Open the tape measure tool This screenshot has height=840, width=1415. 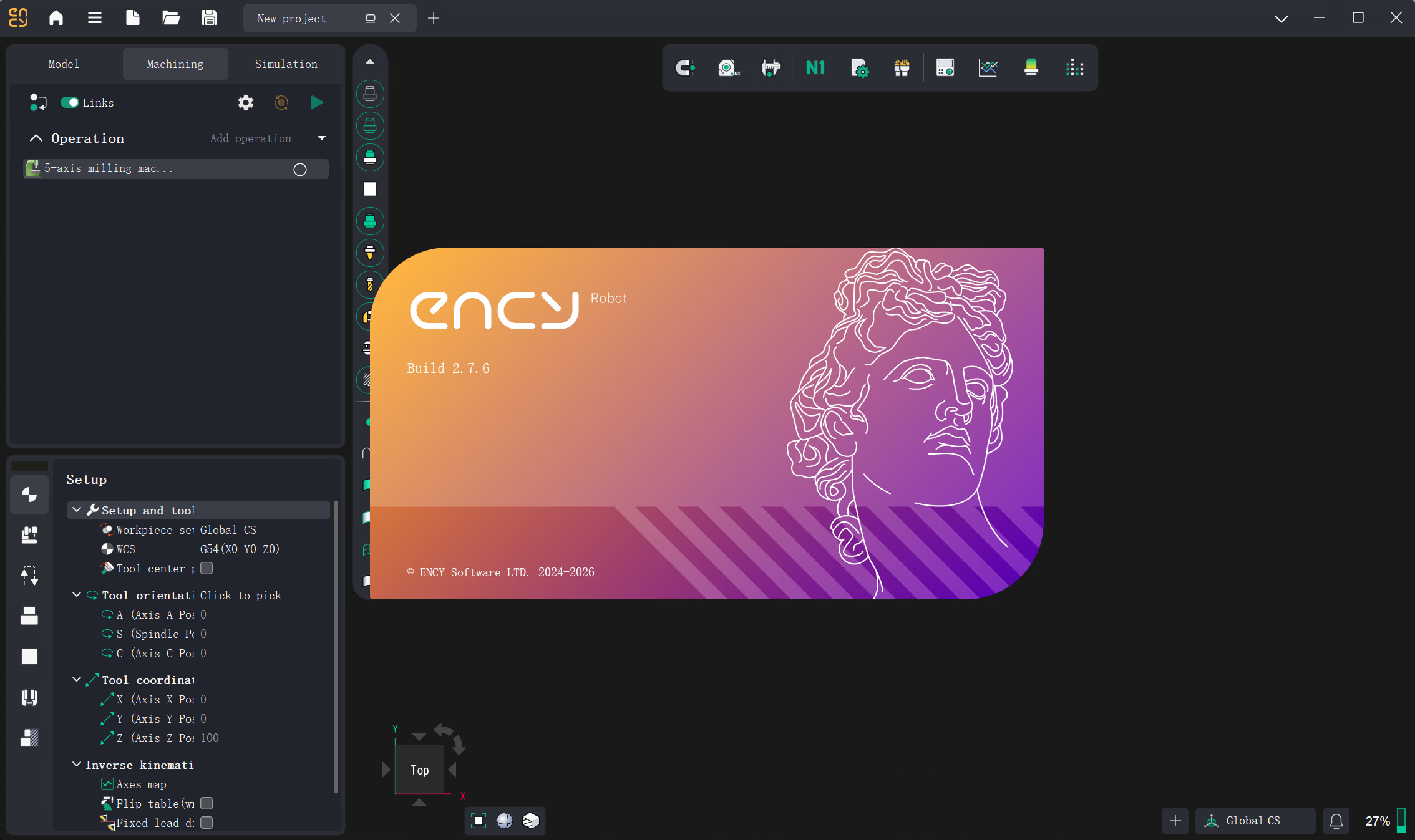click(x=728, y=68)
